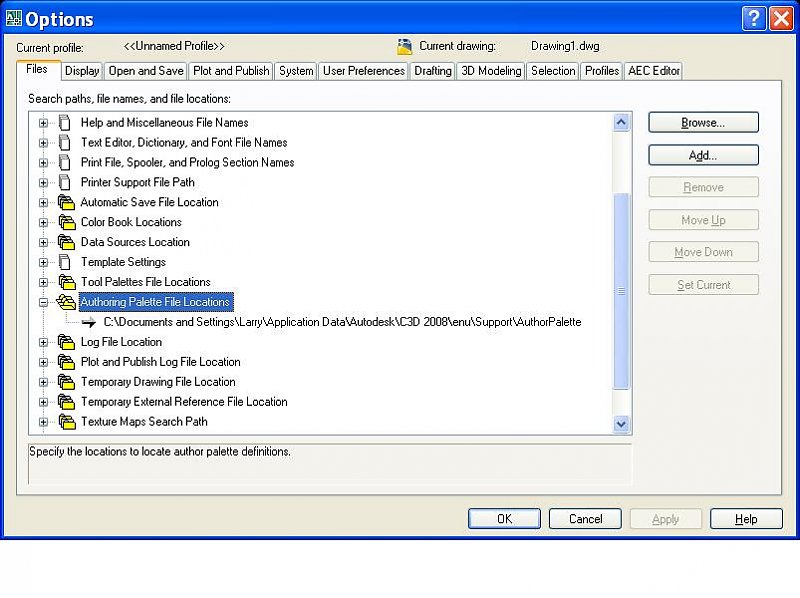Viewport: 800px width, 598px height.
Task: Click the Texture Maps Search Path folder icon
Action: coord(66,421)
